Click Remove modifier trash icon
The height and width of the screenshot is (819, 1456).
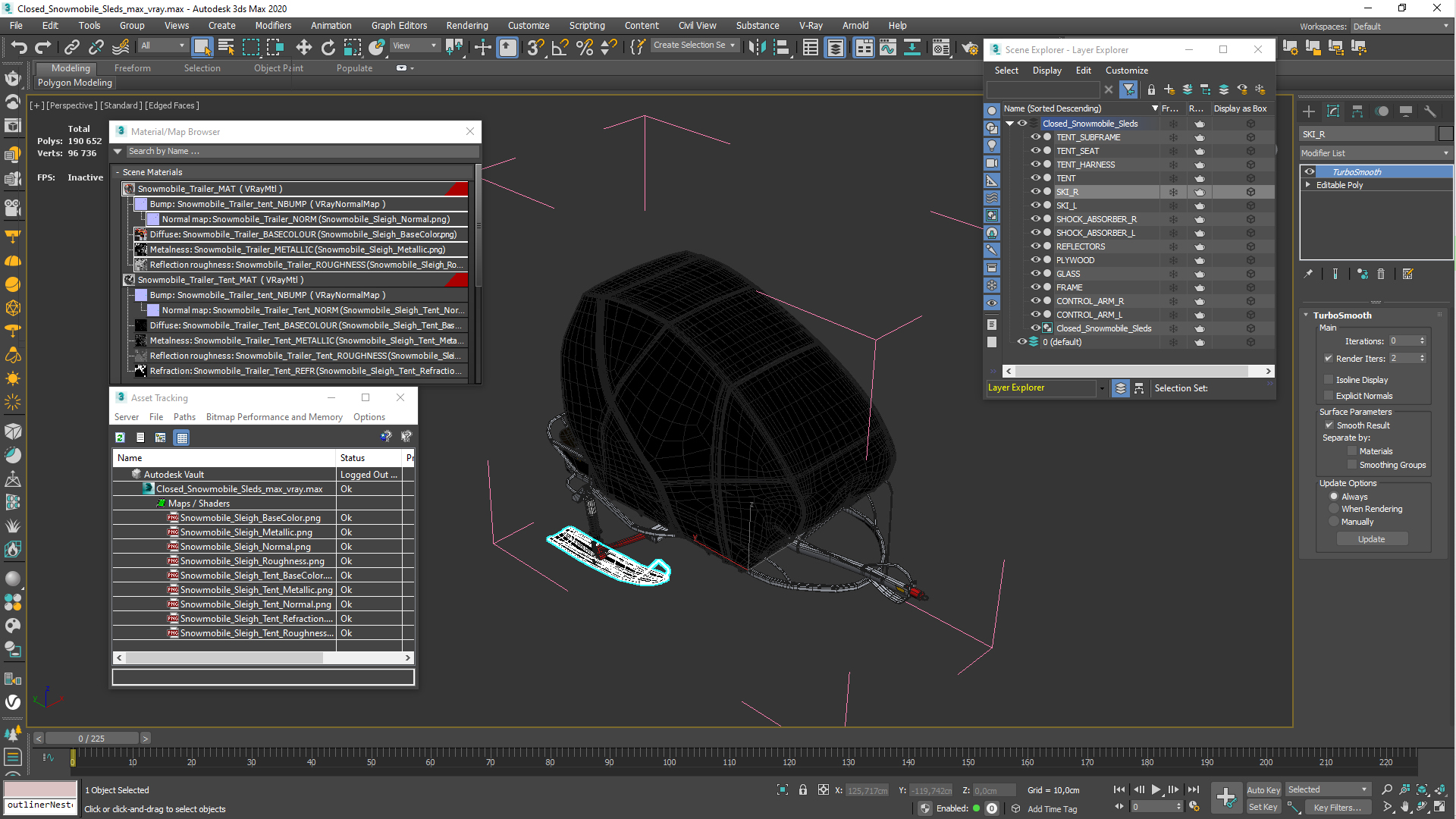tap(1381, 275)
